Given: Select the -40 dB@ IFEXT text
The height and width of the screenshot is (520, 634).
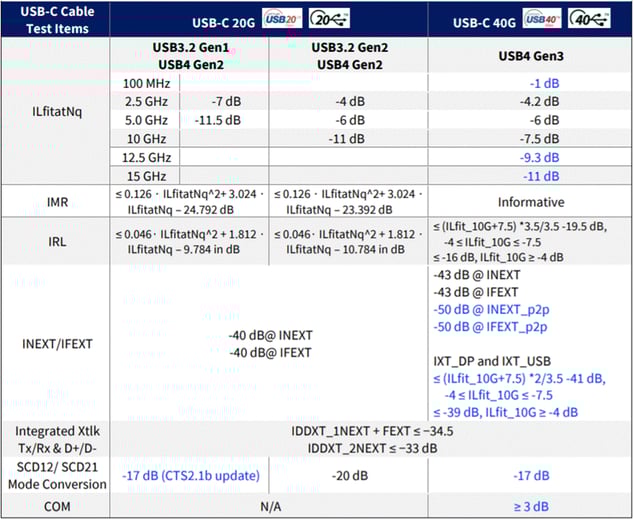Looking at the screenshot, I should (271, 353).
